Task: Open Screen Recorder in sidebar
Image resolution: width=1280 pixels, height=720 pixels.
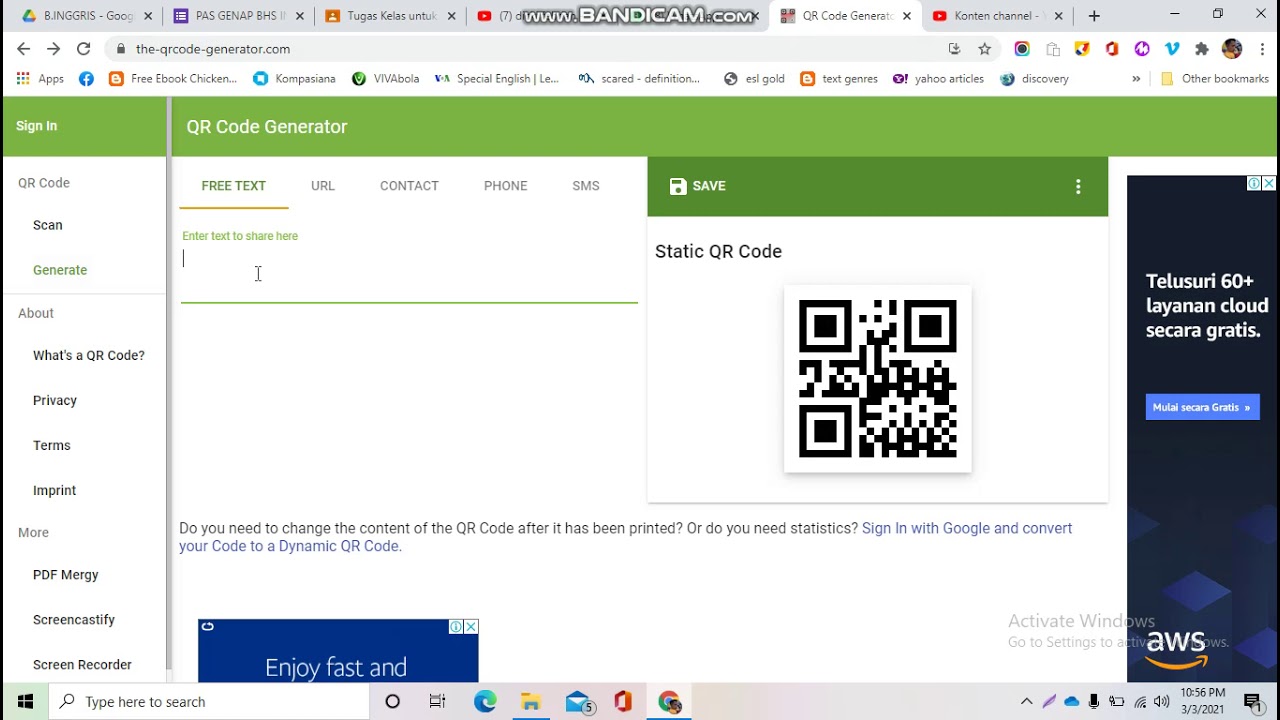Action: click(82, 665)
